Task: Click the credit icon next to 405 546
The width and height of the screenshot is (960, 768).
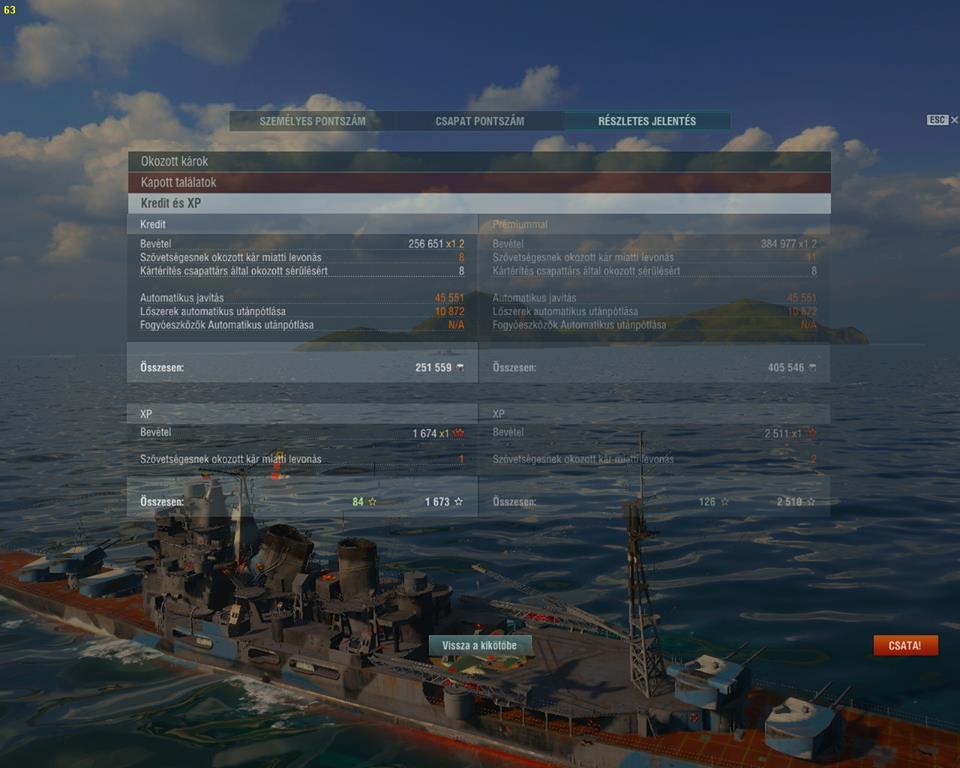Action: tap(812, 367)
